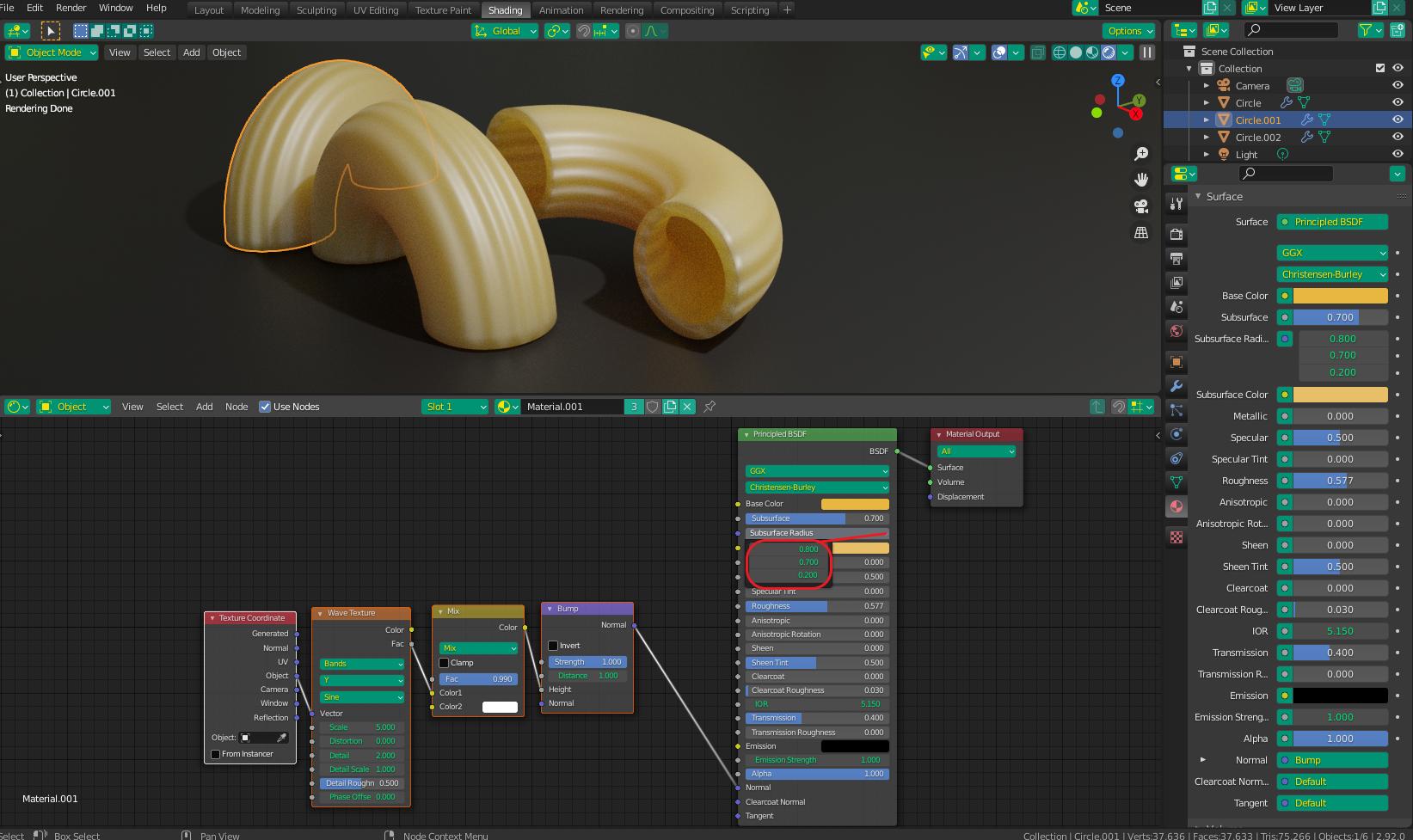This screenshot has height=840, width=1413.
Task: Hide Circle.002 with its eye icon
Action: (x=1398, y=138)
